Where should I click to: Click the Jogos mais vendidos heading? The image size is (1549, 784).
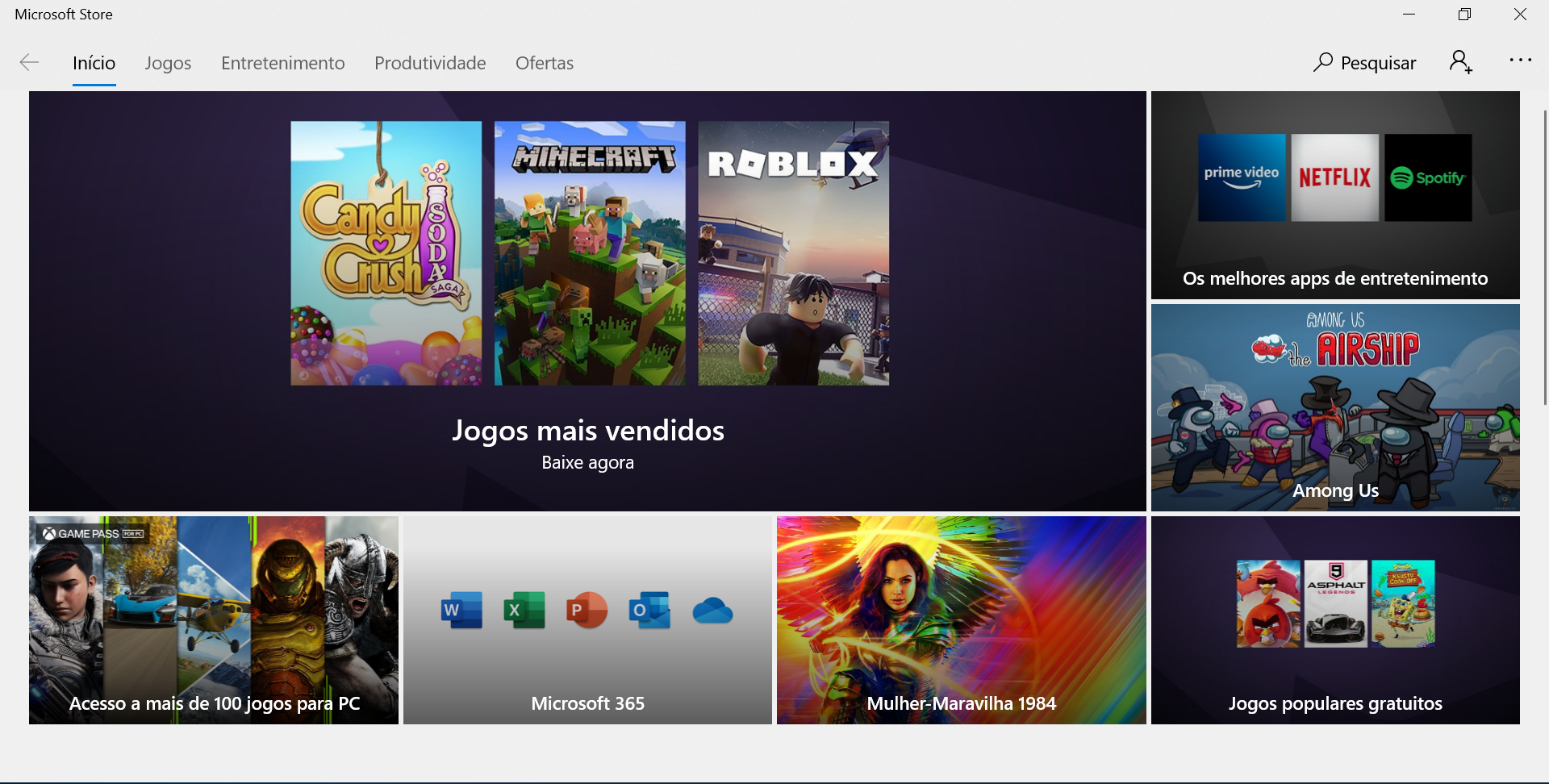[x=588, y=431]
